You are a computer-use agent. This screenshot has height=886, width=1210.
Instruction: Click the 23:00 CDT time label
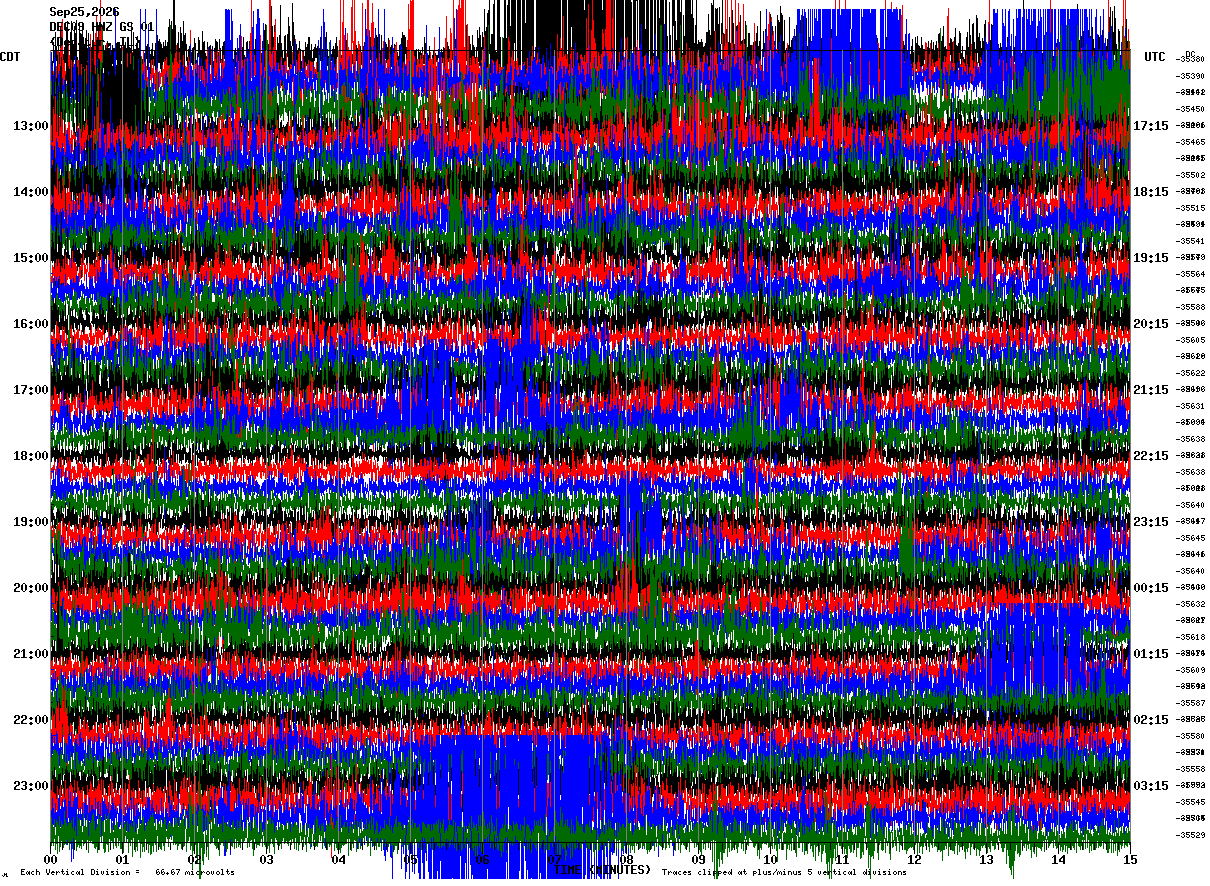pos(31,786)
